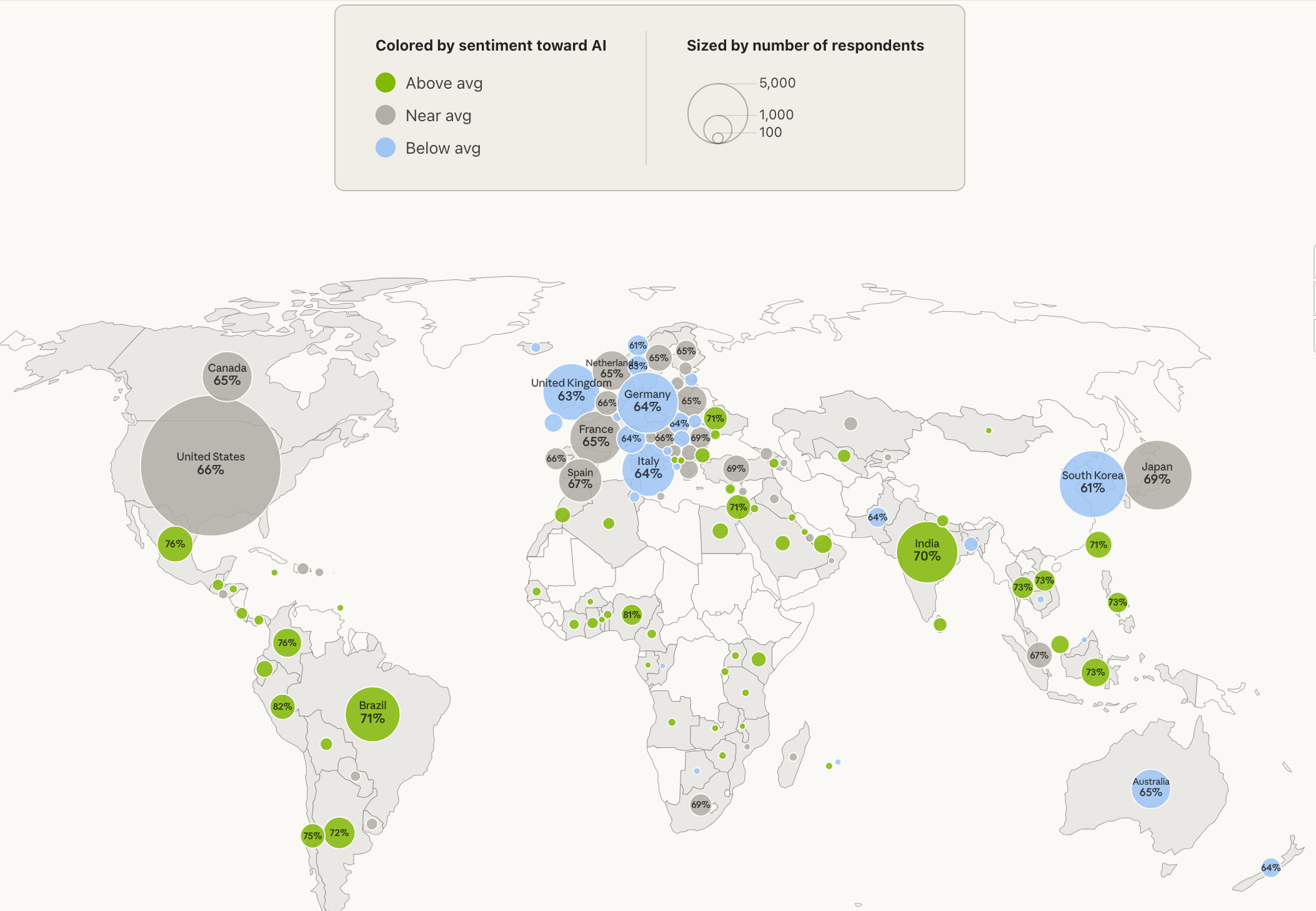Viewport: 1316px width, 911px height.
Task: Select the Japan 69% bubble
Action: click(x=1157, y=475)
